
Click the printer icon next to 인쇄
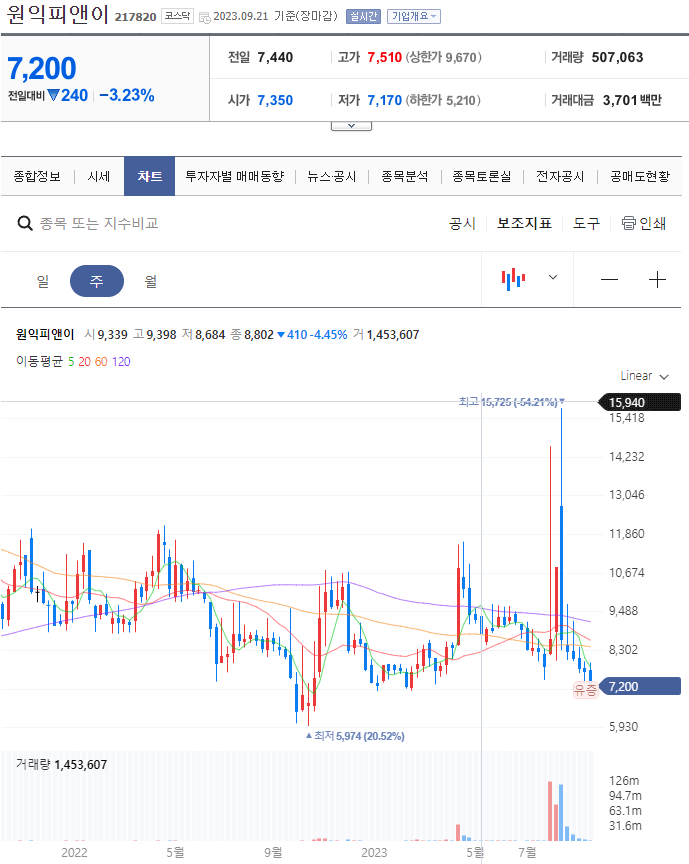(x=628, y=223)
